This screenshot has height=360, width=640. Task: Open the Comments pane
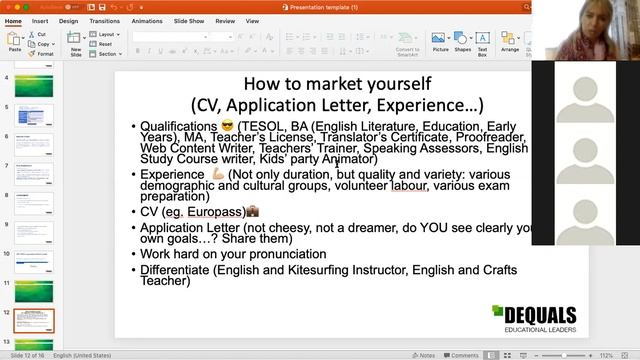461,356
